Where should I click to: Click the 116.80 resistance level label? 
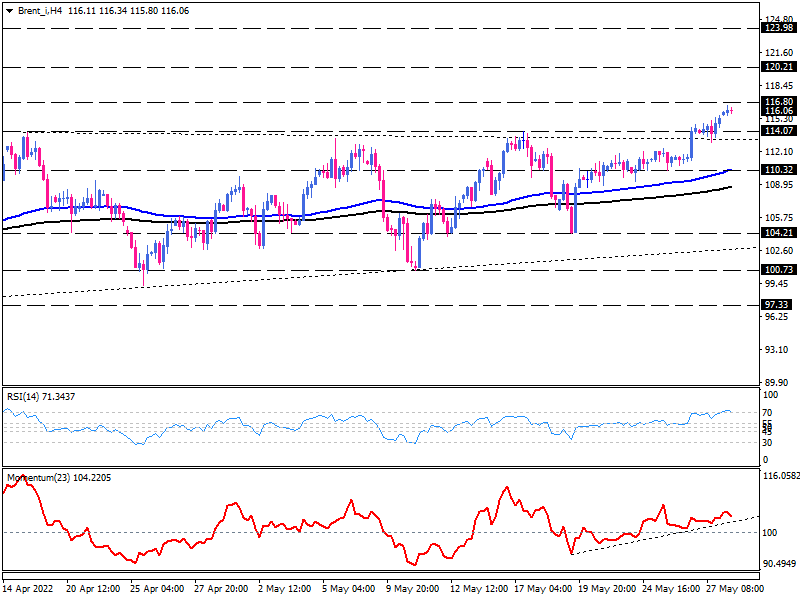pyautogui.click(x=777, y=102)
